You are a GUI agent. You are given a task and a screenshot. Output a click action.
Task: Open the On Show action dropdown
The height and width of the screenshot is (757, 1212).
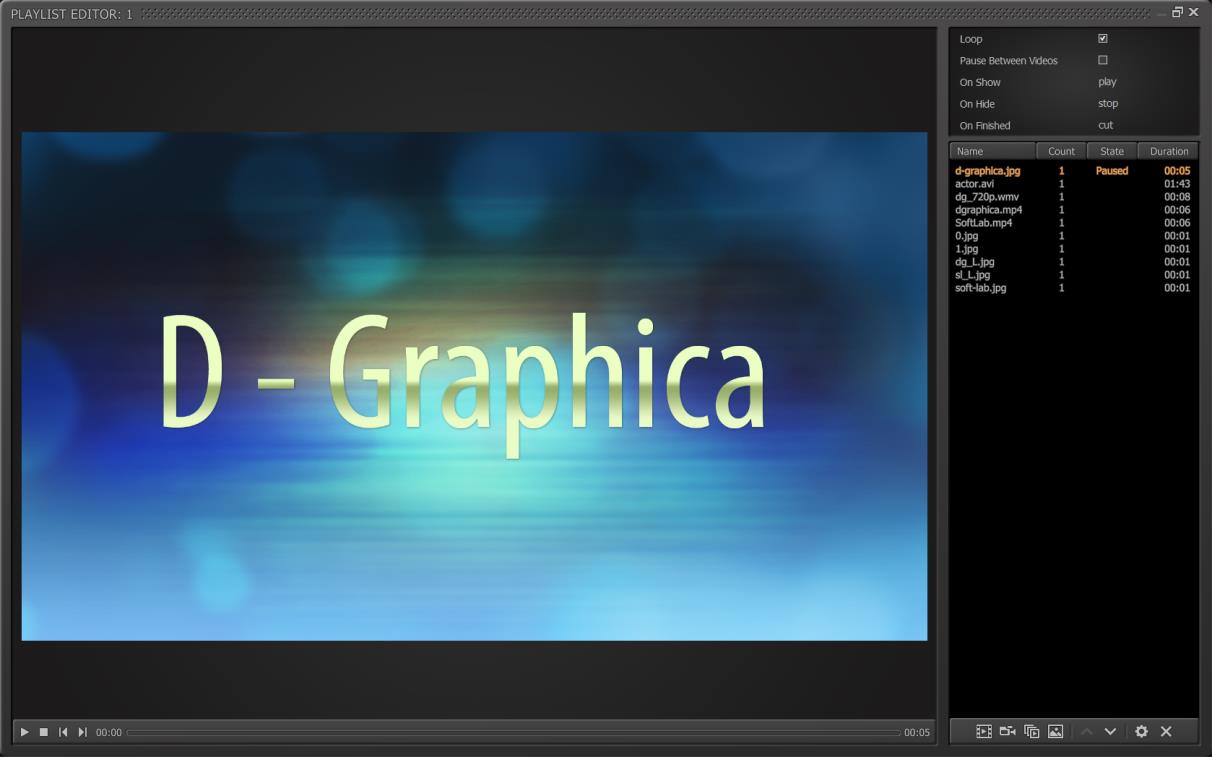(x=1107, y=82)
